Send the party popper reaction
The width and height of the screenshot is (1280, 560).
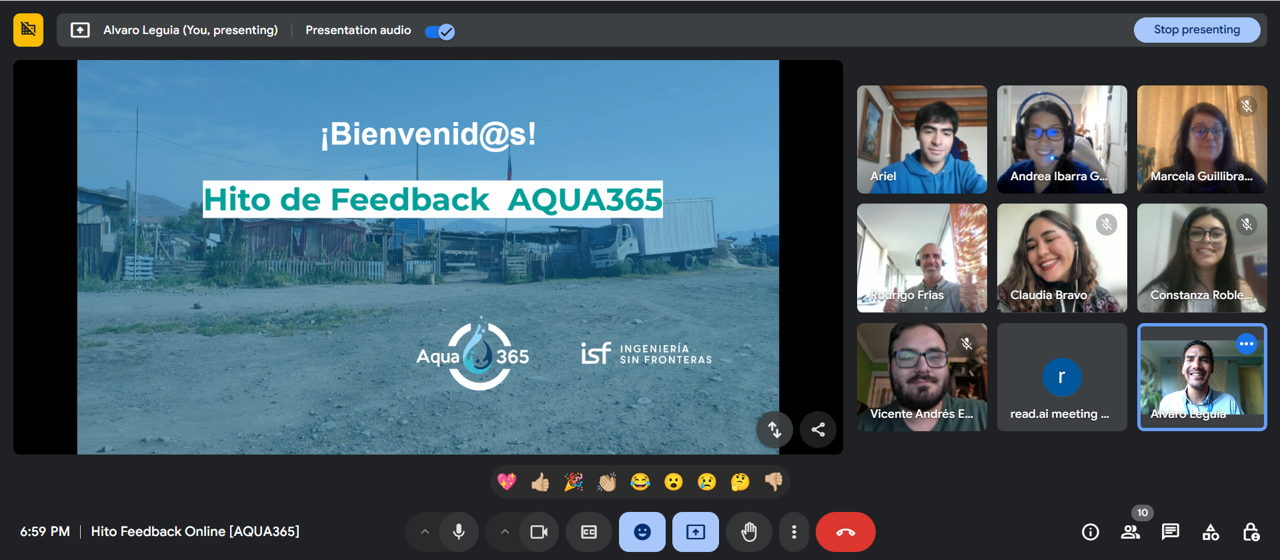point(573,482)
